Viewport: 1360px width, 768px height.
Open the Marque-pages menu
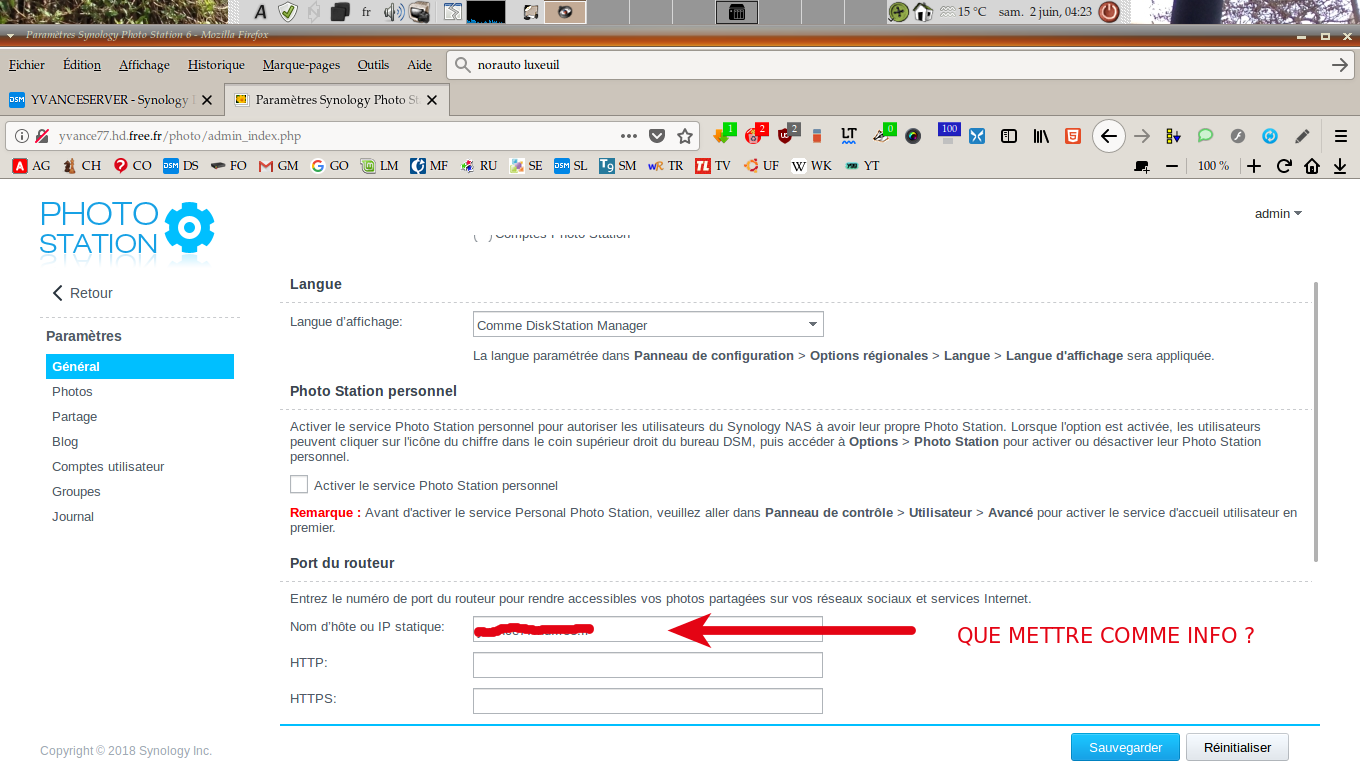click(302, 65)
